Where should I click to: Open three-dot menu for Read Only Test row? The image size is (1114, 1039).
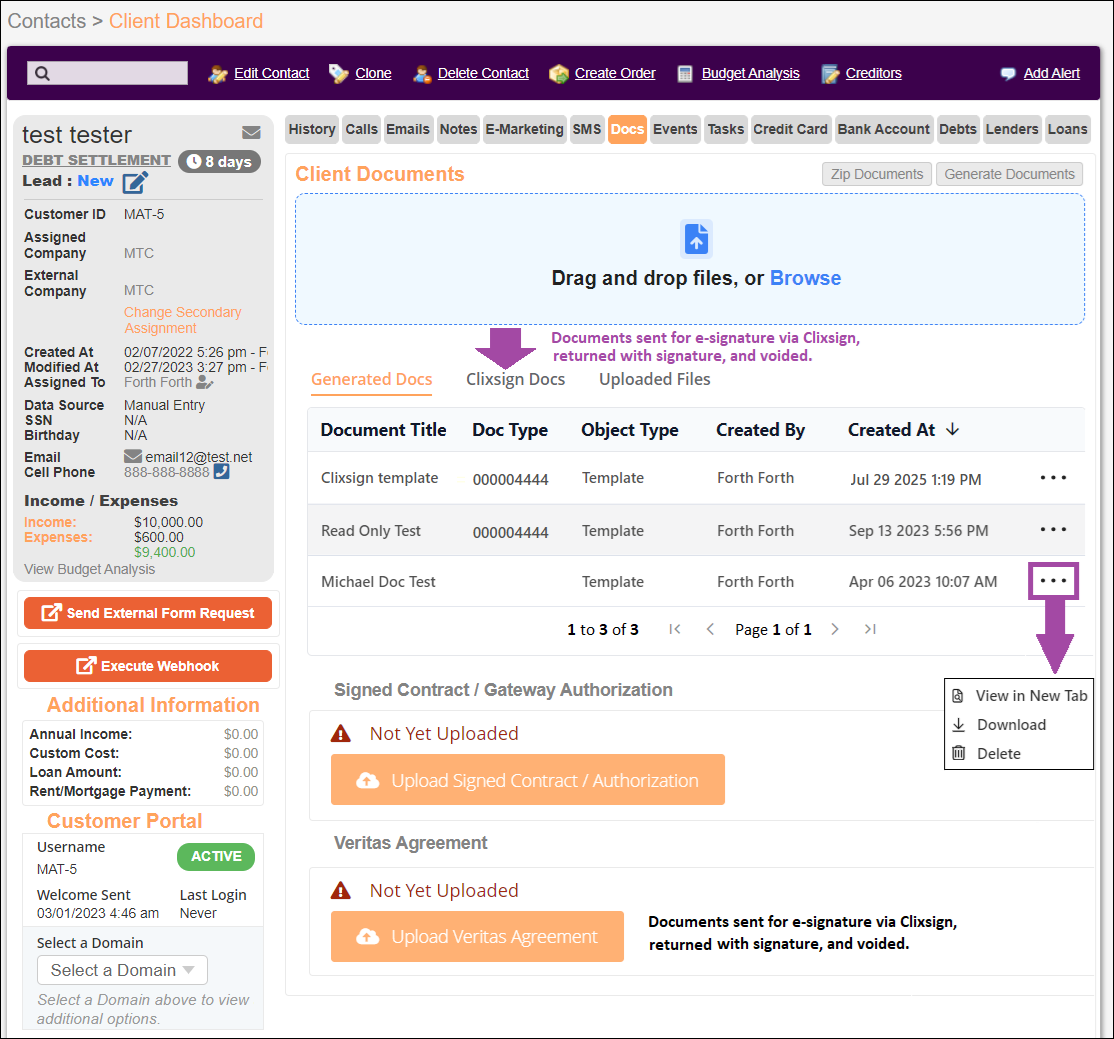pos(1053,529)
